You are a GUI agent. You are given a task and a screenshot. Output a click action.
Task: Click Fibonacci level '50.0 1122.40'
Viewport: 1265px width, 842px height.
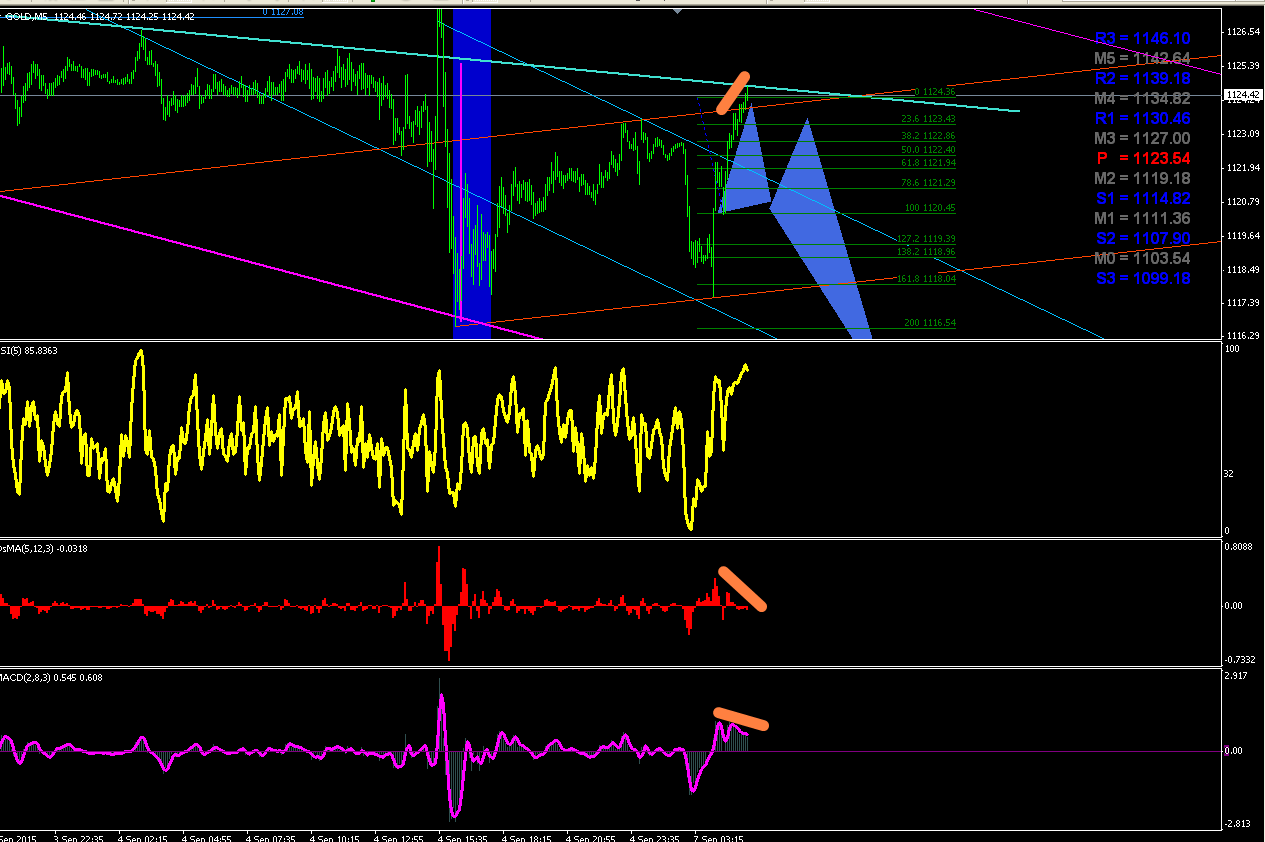coord(928,149)
